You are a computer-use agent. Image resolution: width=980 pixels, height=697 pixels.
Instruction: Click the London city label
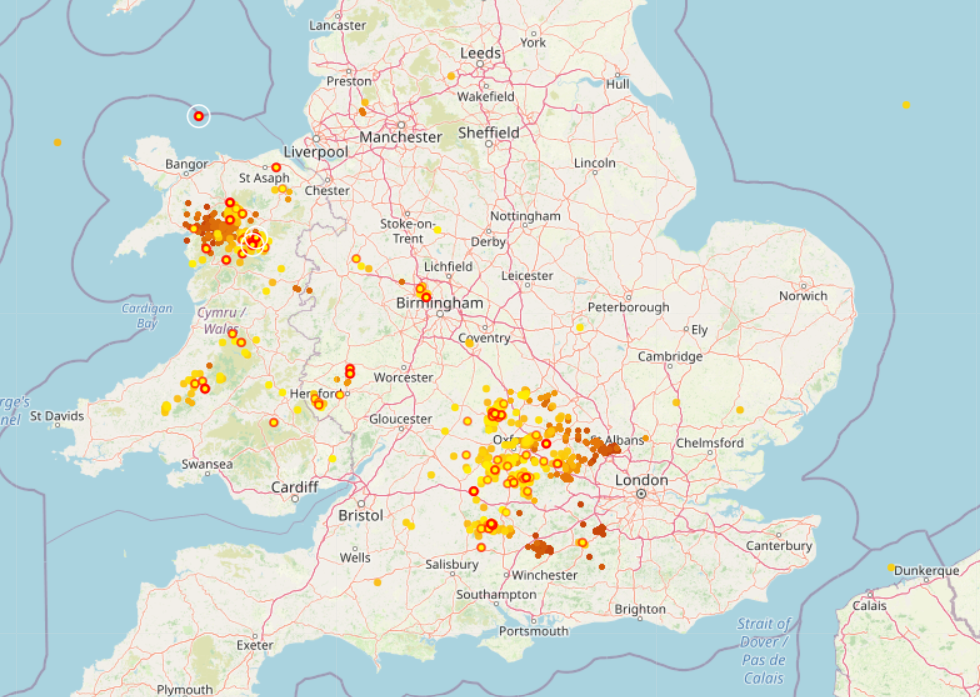coord(641,480)
